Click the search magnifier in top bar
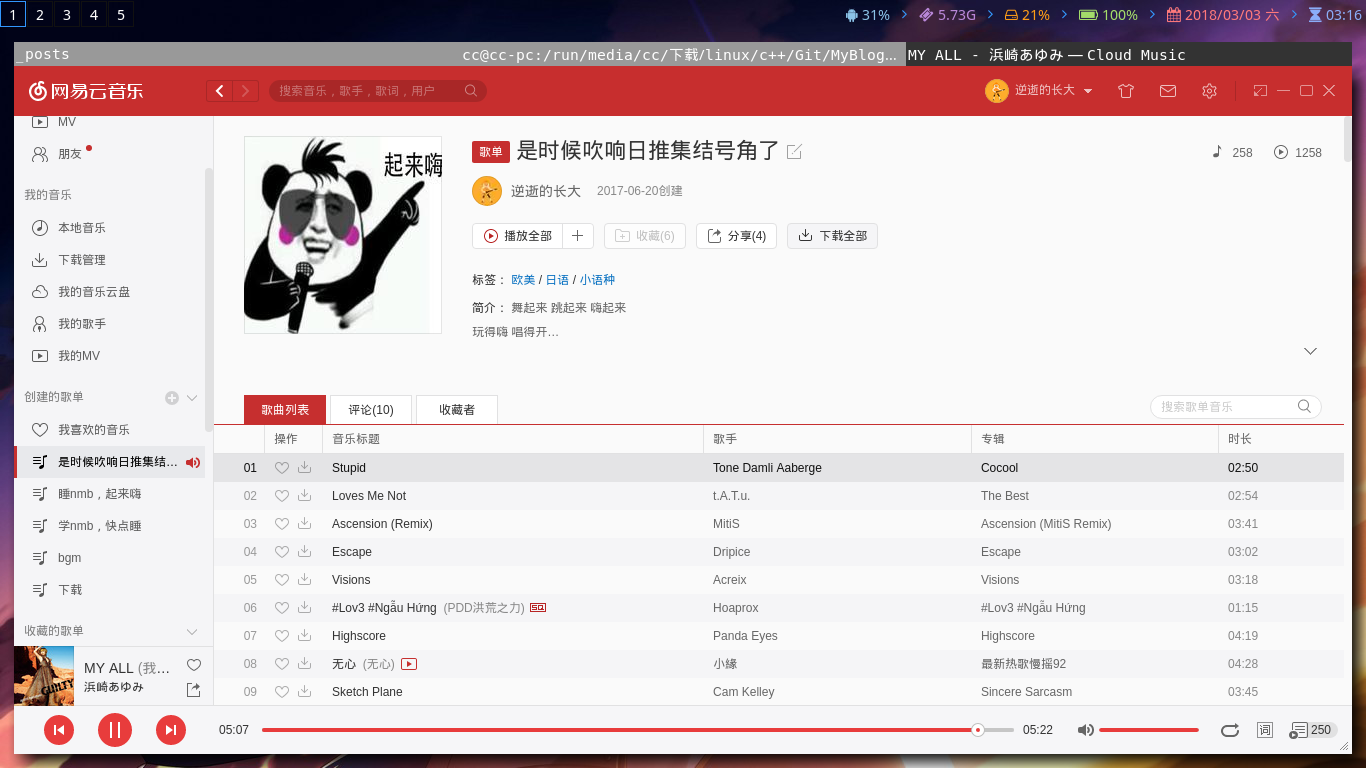Image resolution: width=1366 pixels, height=768 pixels. (x=471, y=91)
